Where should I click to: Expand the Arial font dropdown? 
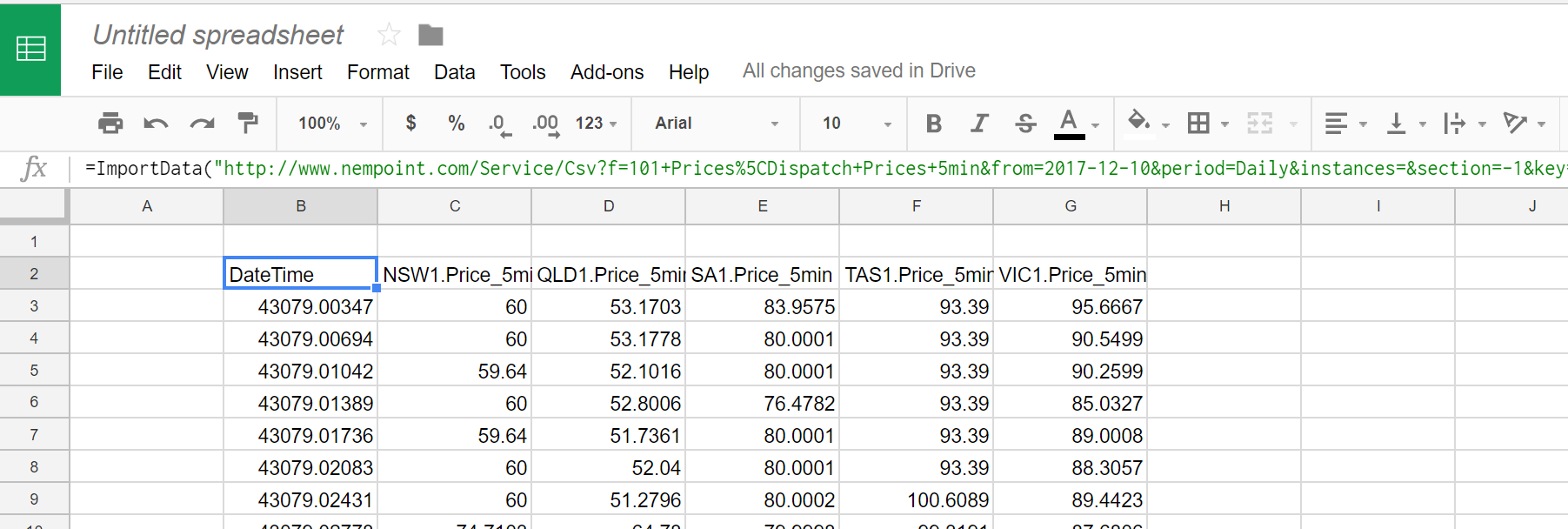tap(716, 124)
